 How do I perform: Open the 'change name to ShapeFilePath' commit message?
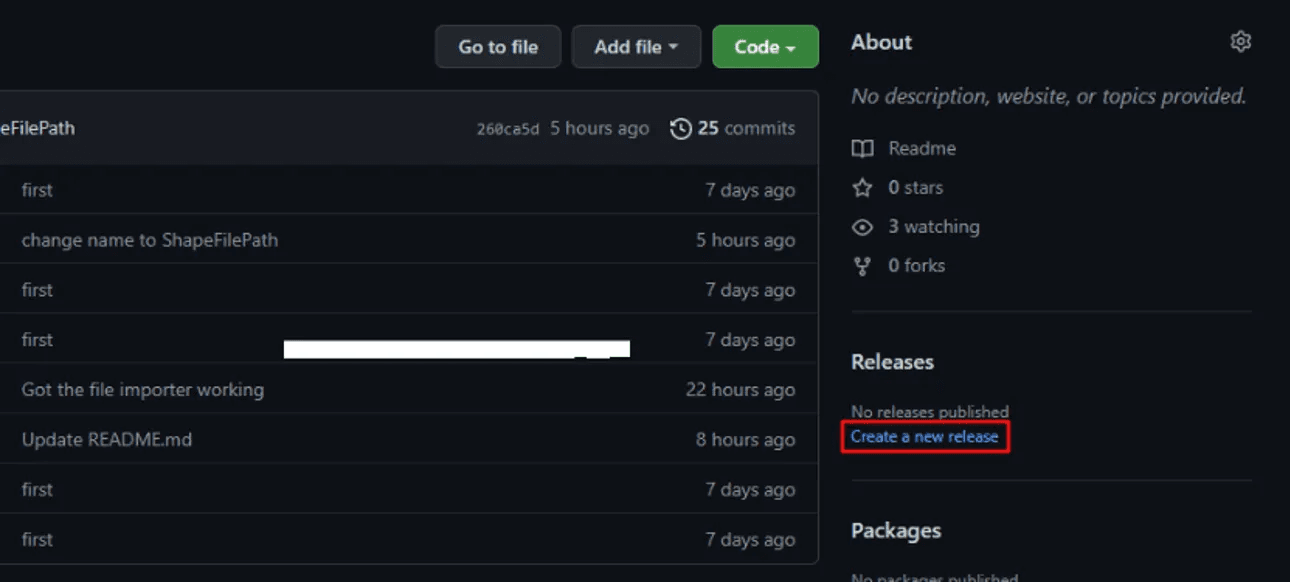pos(150,240)
